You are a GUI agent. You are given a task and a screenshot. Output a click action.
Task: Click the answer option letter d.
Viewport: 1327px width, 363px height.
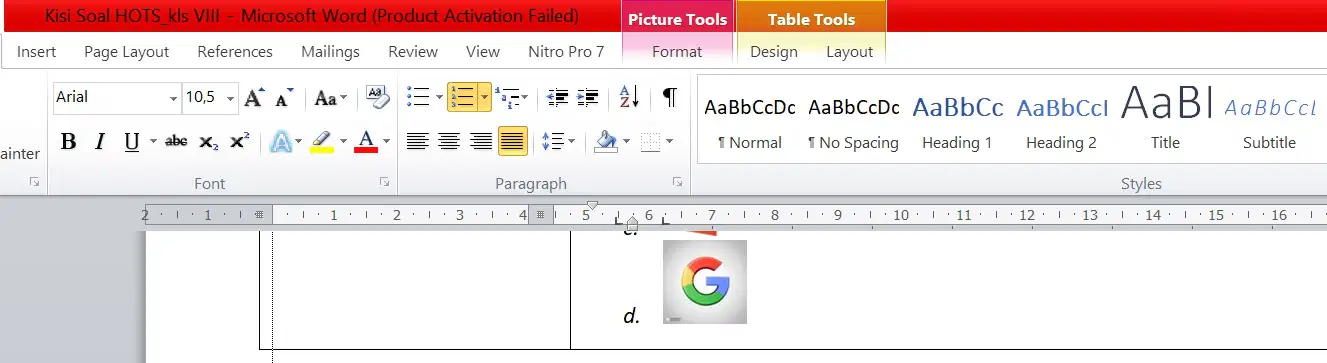631,316
